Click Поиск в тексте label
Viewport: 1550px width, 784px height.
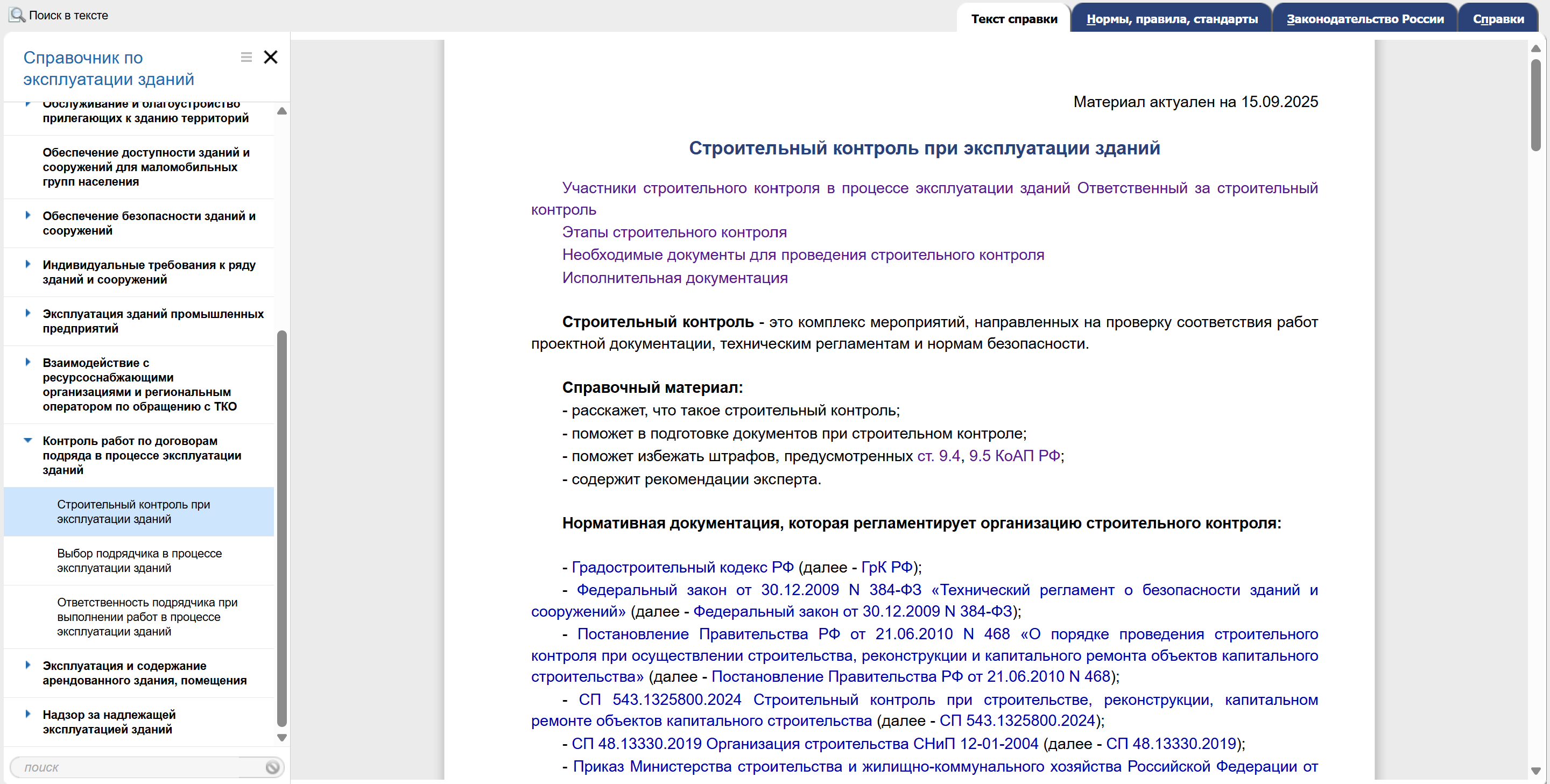point(68,15)
